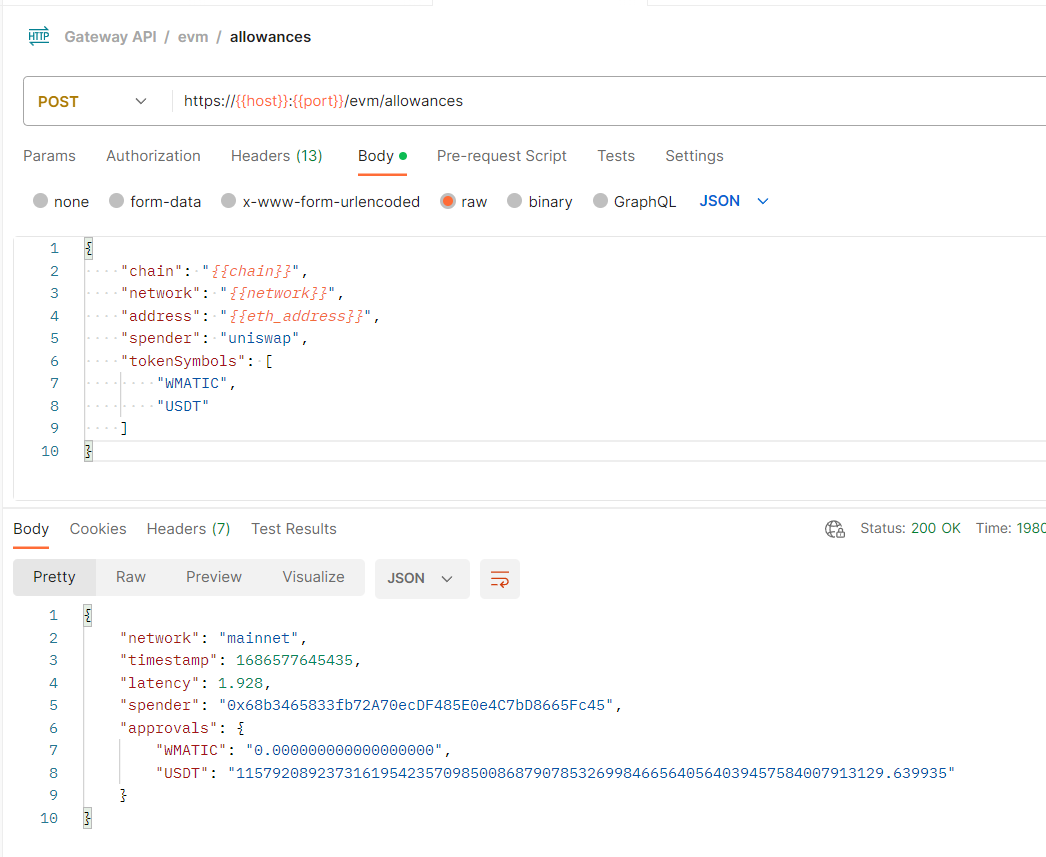The image size is (1046, 857).
Task: Choose the binary body option
Action: [539, 201]
